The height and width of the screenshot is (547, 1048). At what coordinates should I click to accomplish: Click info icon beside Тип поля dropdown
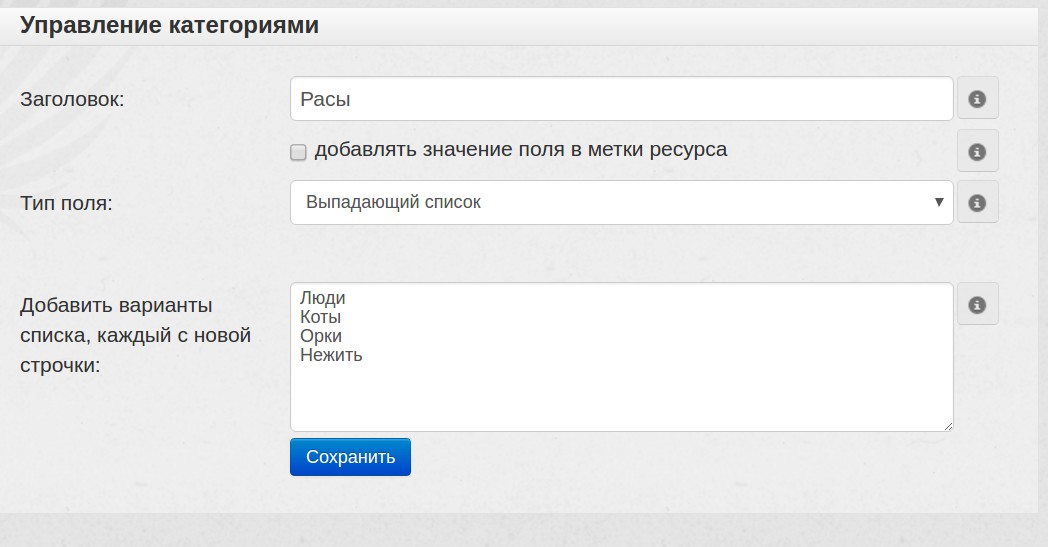pos(978,202)
